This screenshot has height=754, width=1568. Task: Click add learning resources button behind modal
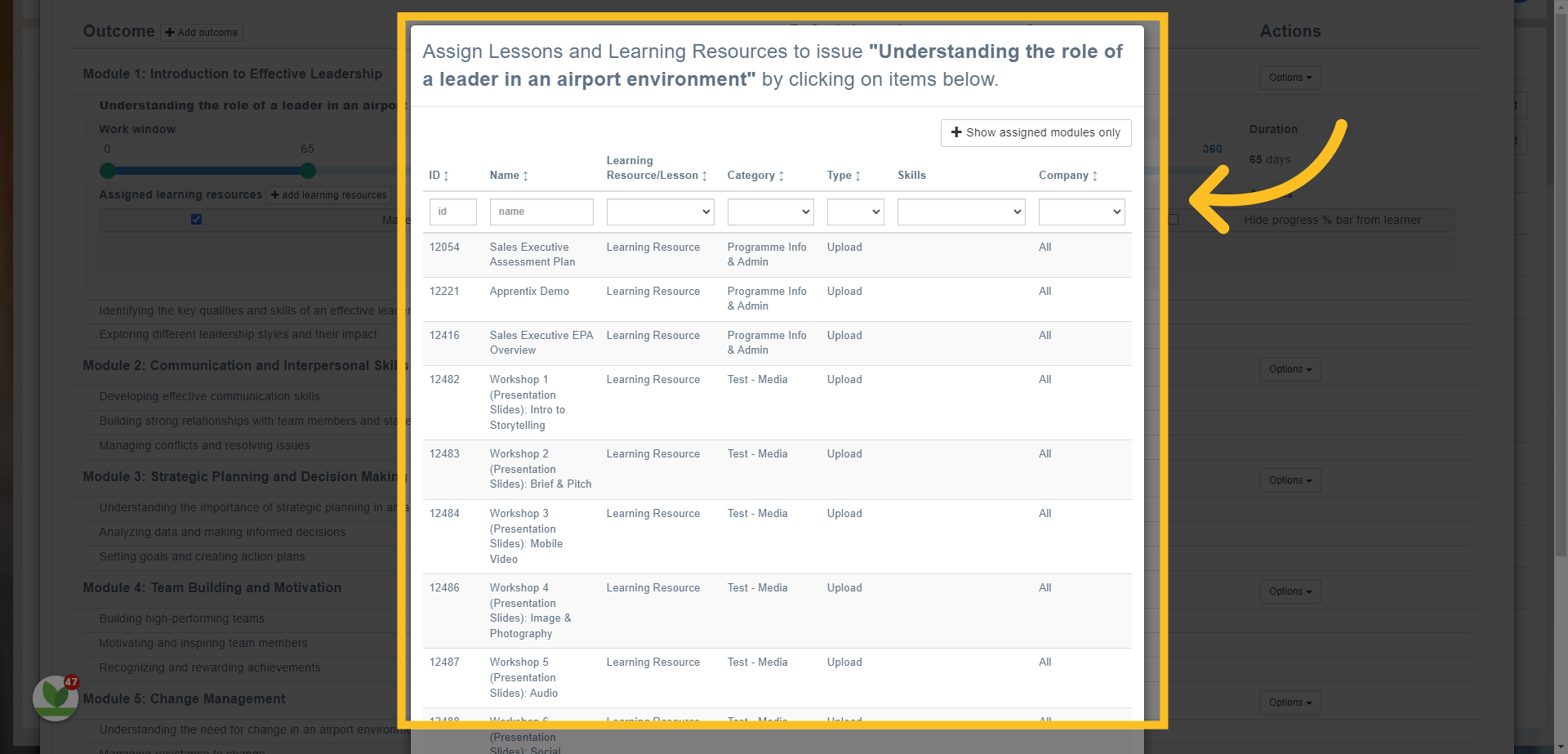tap(329, 195)
